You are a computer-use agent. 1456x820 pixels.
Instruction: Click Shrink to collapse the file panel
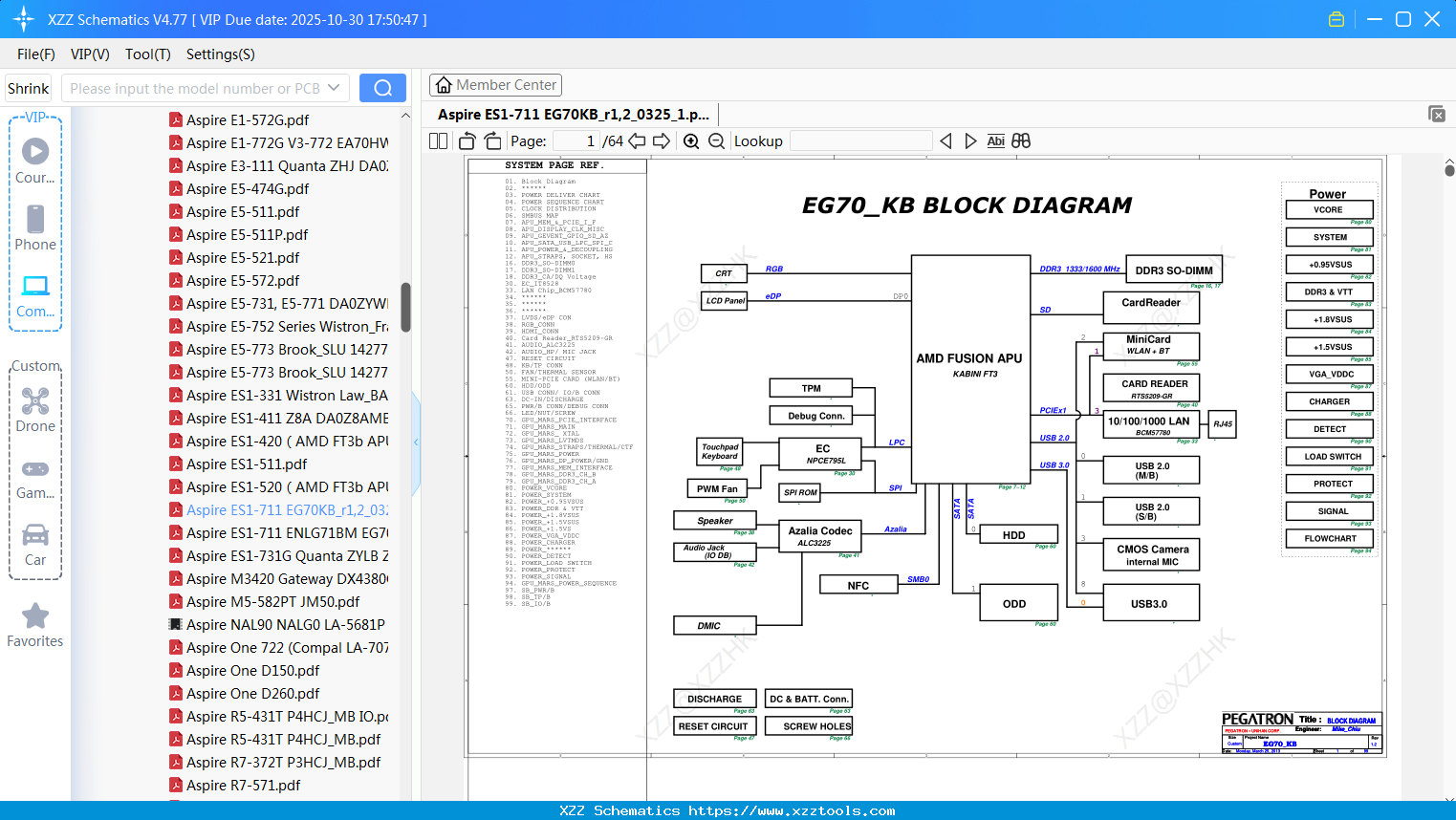pos(28,87)
